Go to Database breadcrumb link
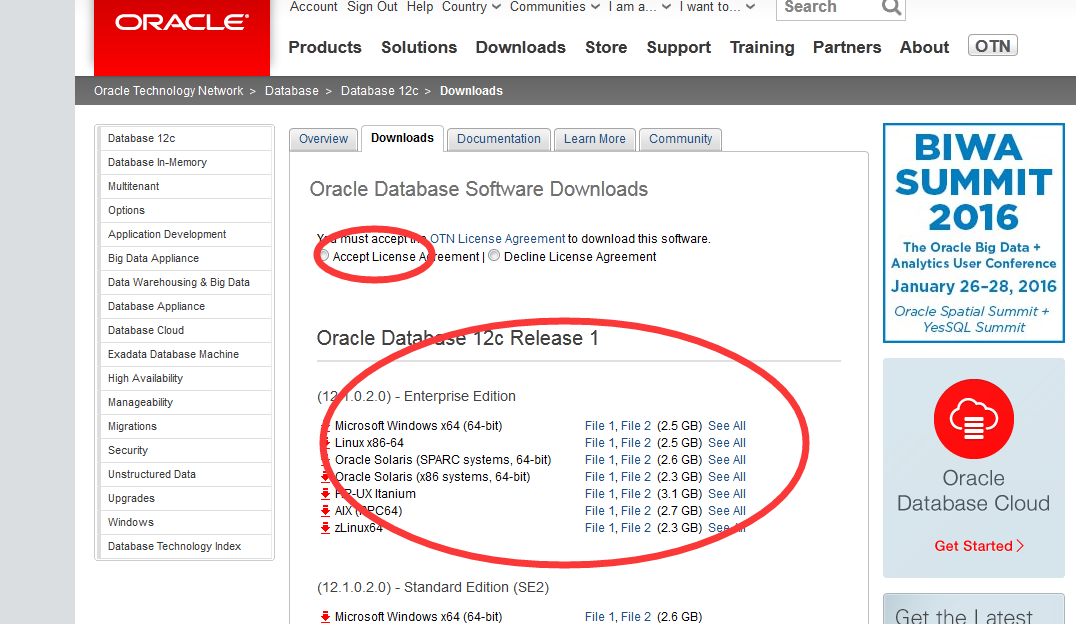This screenshot has height=624, width=1076. pos(292,91)
